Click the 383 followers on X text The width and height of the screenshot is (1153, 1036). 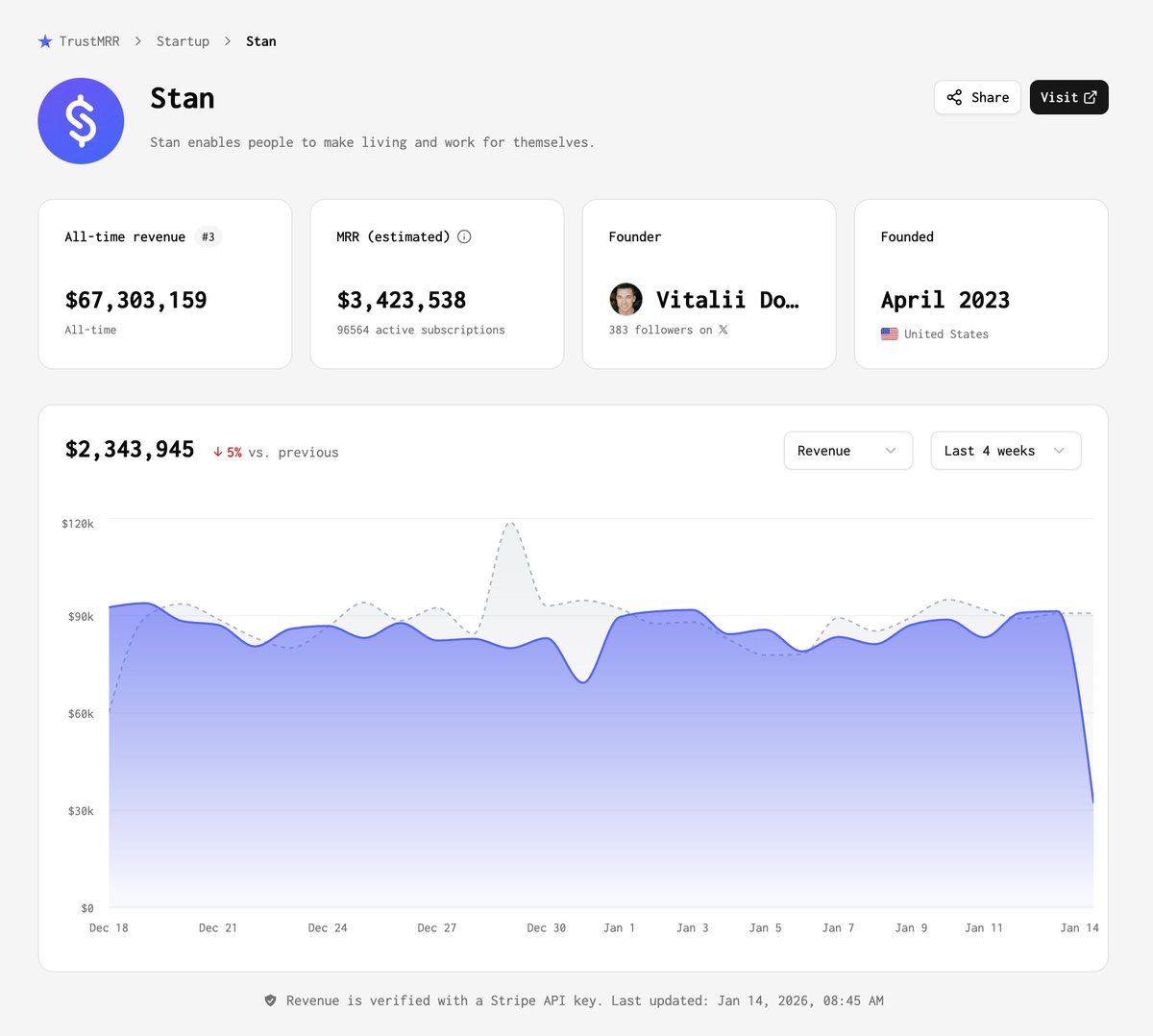(668, 330)
